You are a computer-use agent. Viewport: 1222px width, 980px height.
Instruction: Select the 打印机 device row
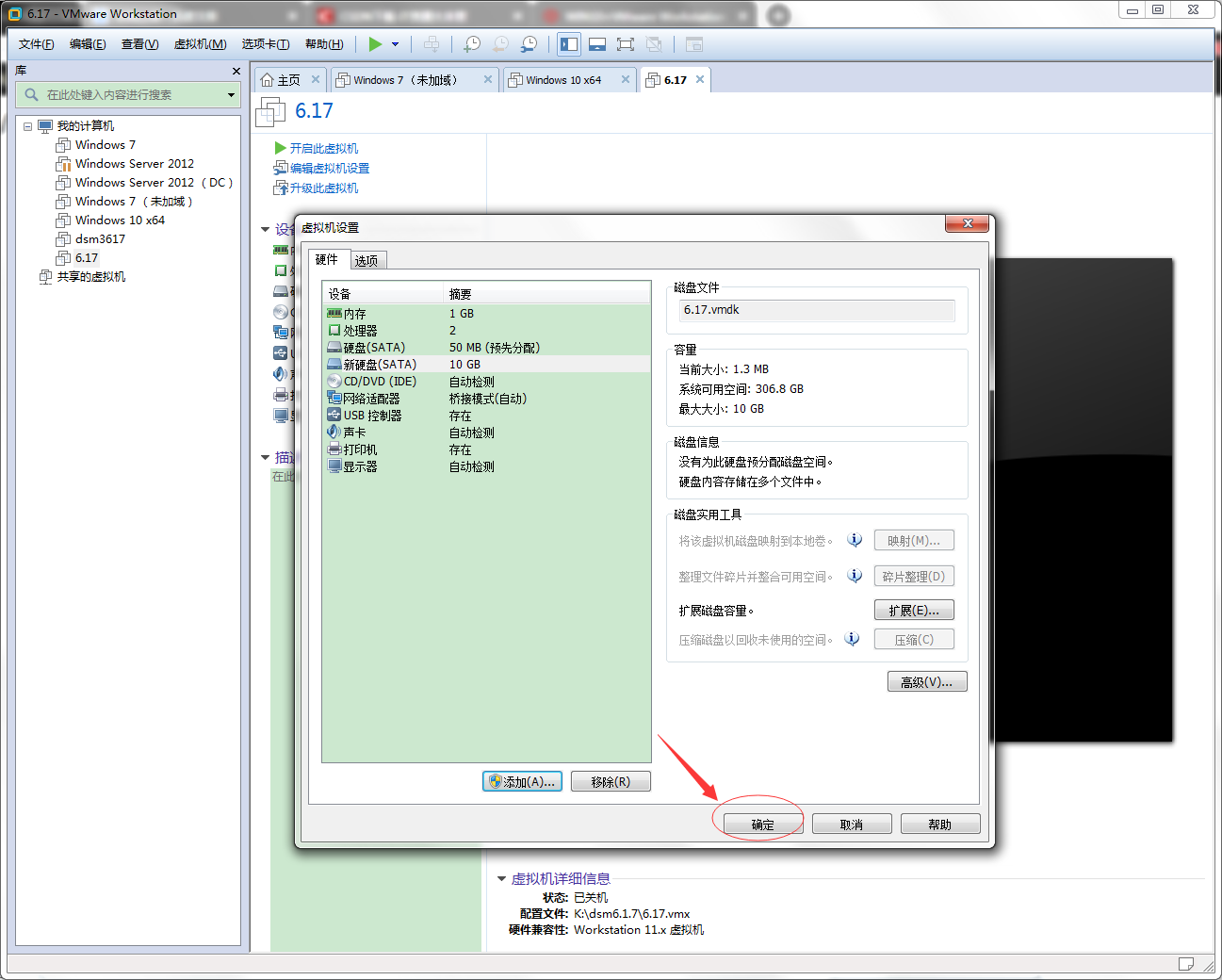click(x=486, y=449)
